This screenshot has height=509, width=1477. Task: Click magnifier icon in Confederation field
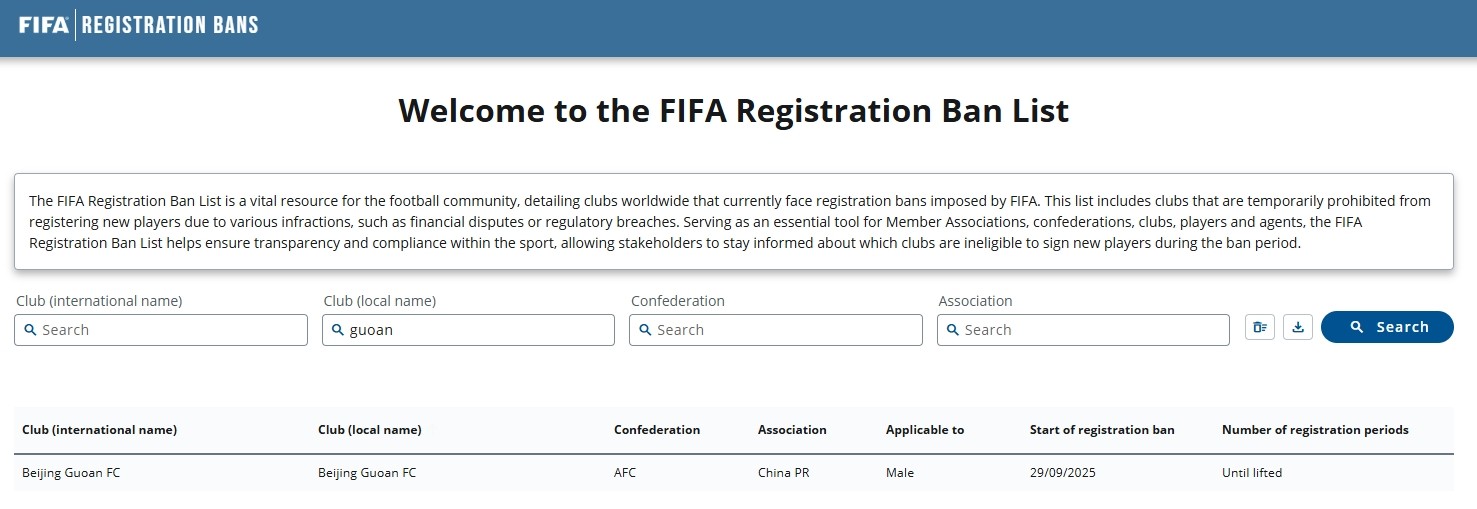(x=645, y=330)
